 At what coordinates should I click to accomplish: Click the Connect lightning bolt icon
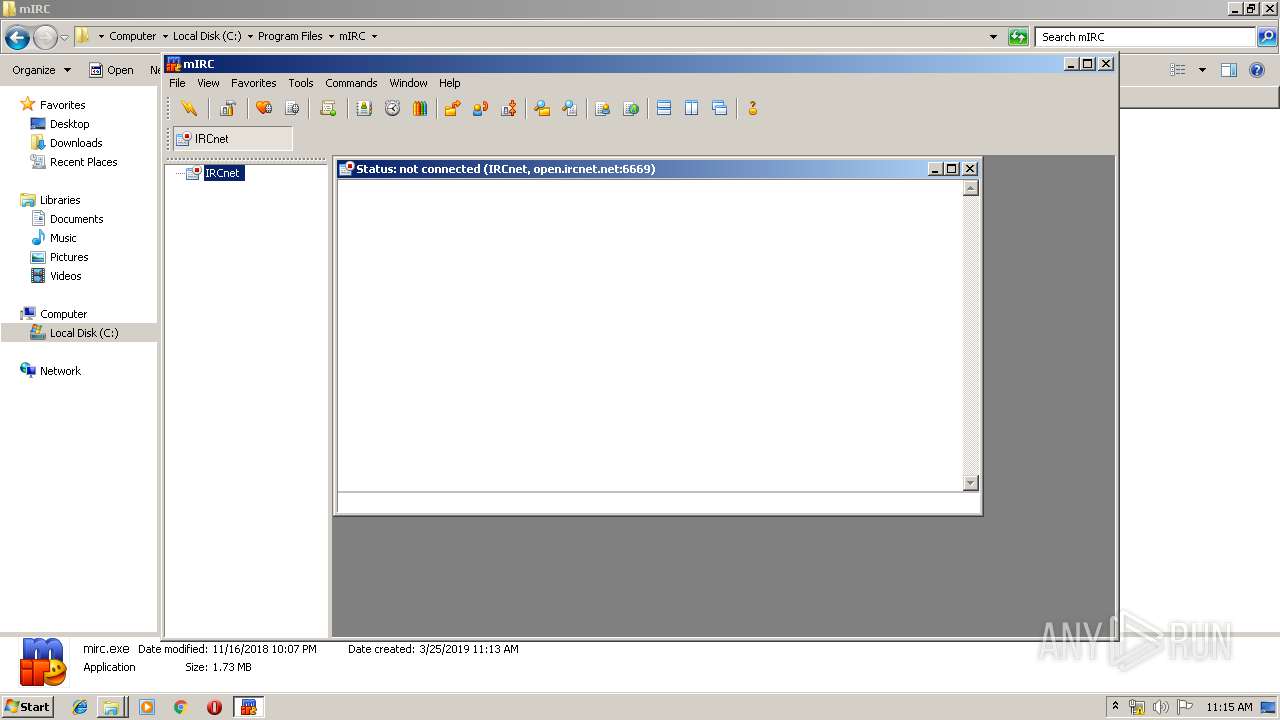[189, 108]
